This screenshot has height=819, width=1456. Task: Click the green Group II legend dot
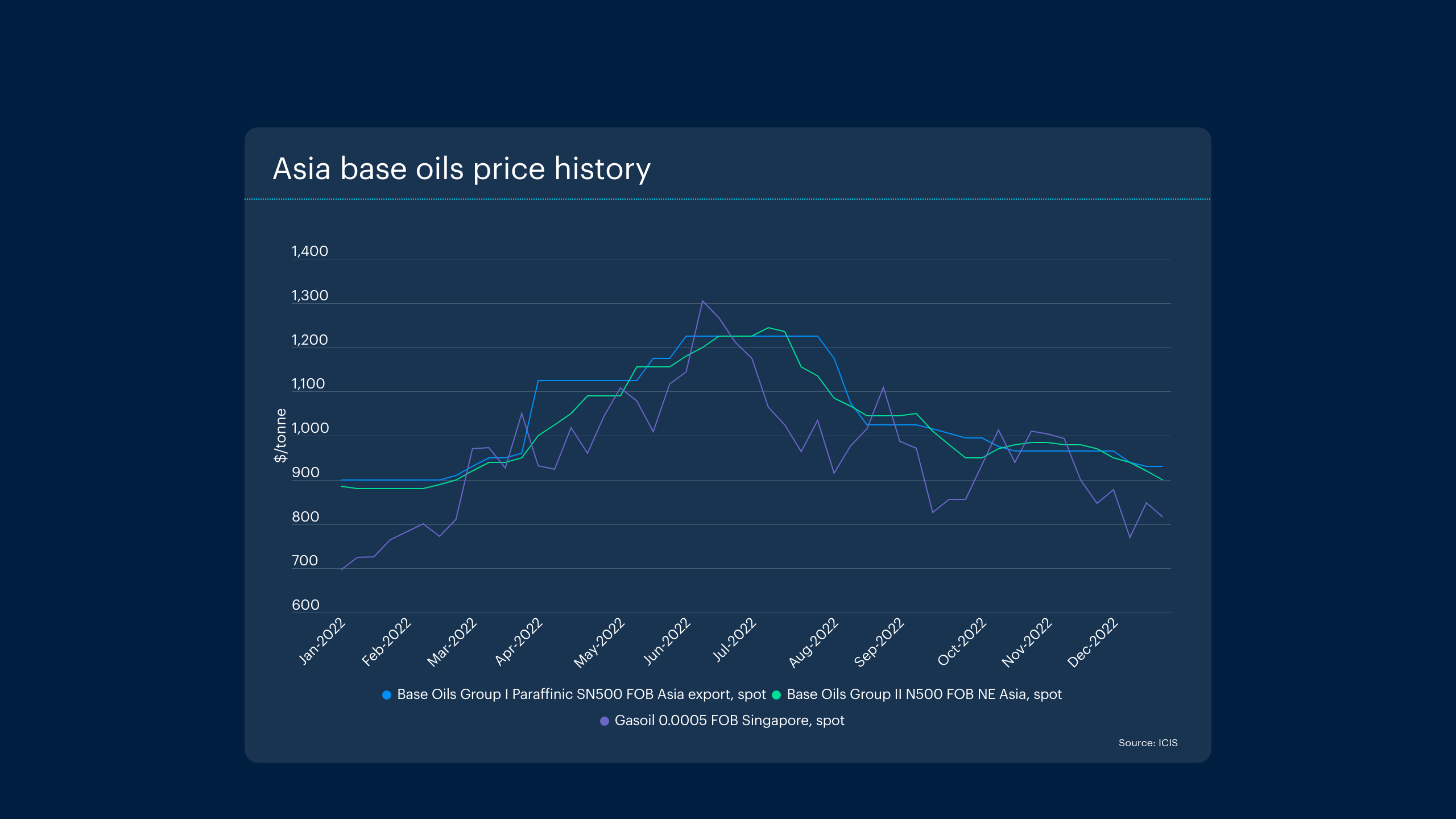coord(776,694)
